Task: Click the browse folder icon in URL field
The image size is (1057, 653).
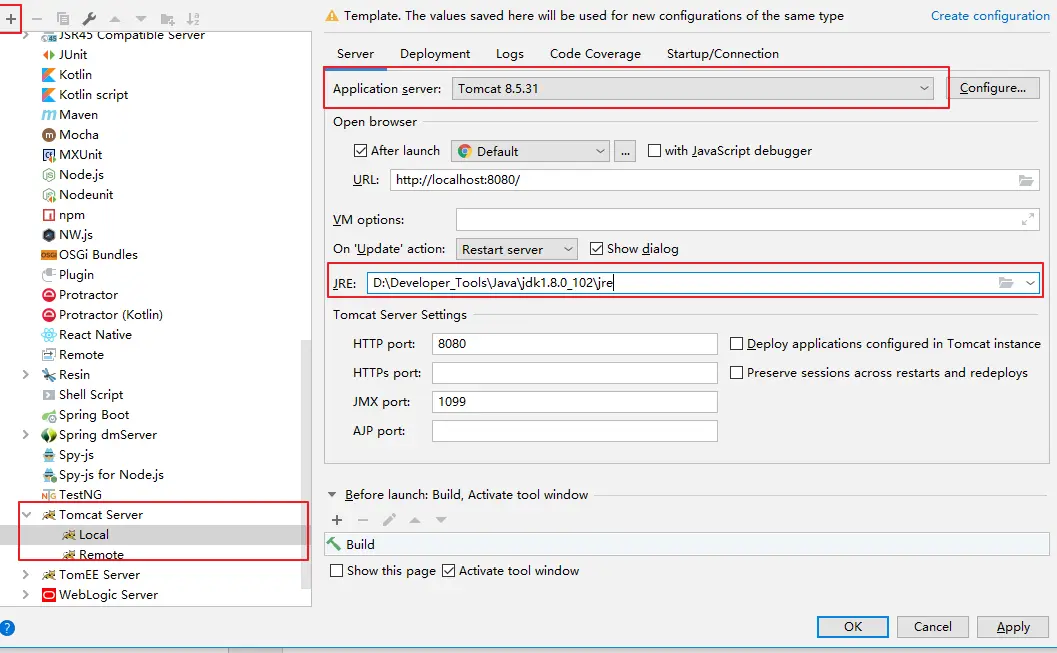Action: point(1026,180)
